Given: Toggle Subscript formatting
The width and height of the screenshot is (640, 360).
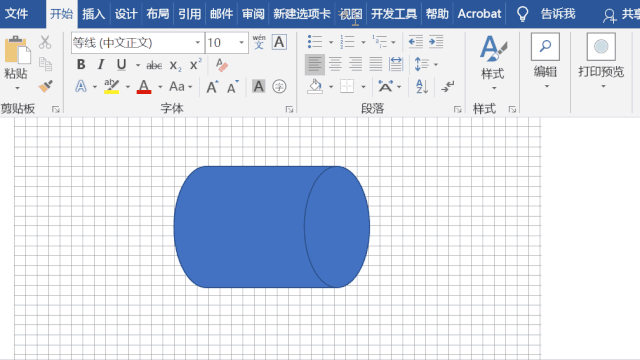Looking at the screenshot, I should [x=176, y=65].
